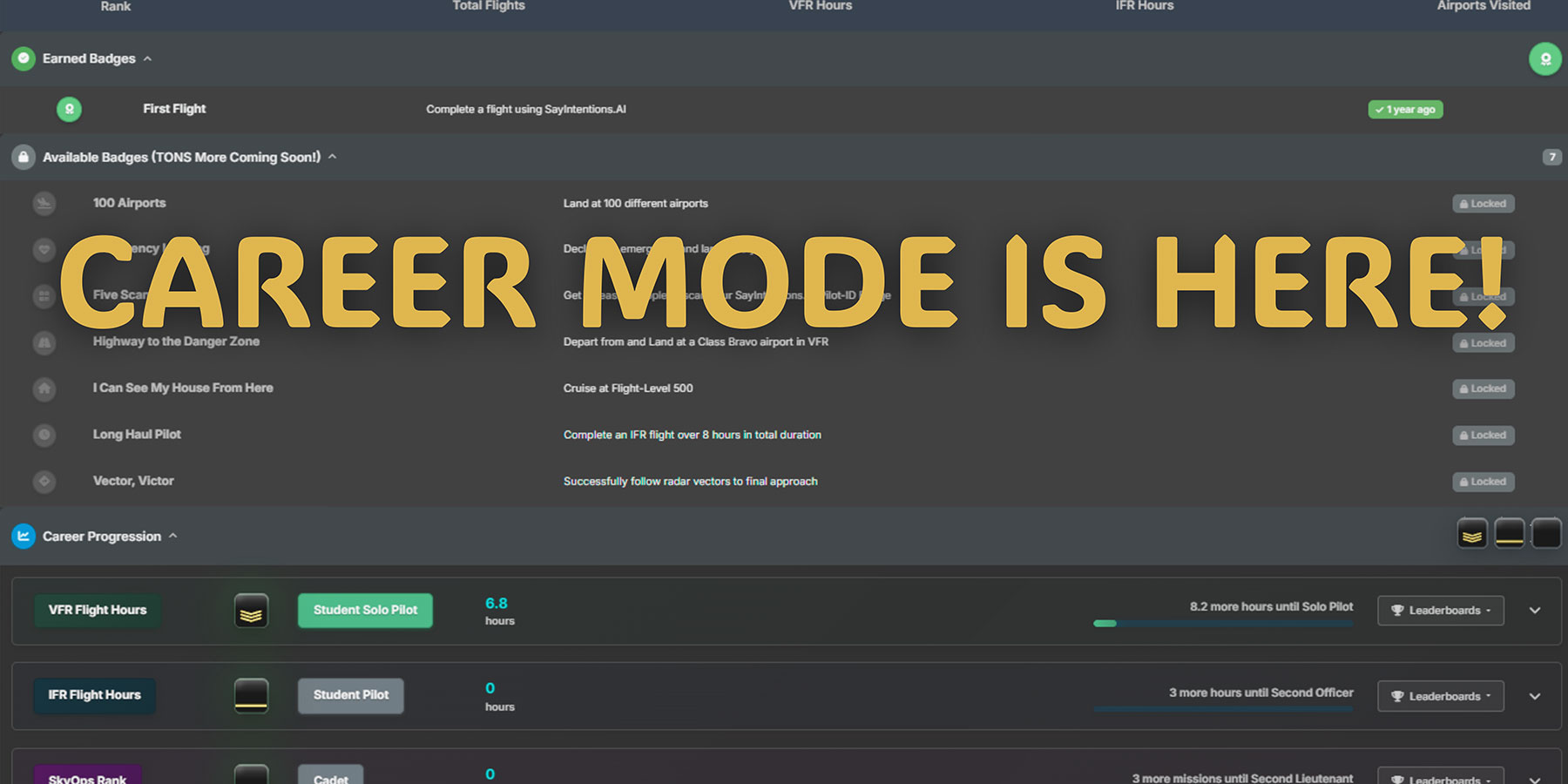Image resolution: width=1568 pixels, height=784 pixels.
Task: Expand the VFR Flight Hours row chevron
Action: click(1535, 611)
